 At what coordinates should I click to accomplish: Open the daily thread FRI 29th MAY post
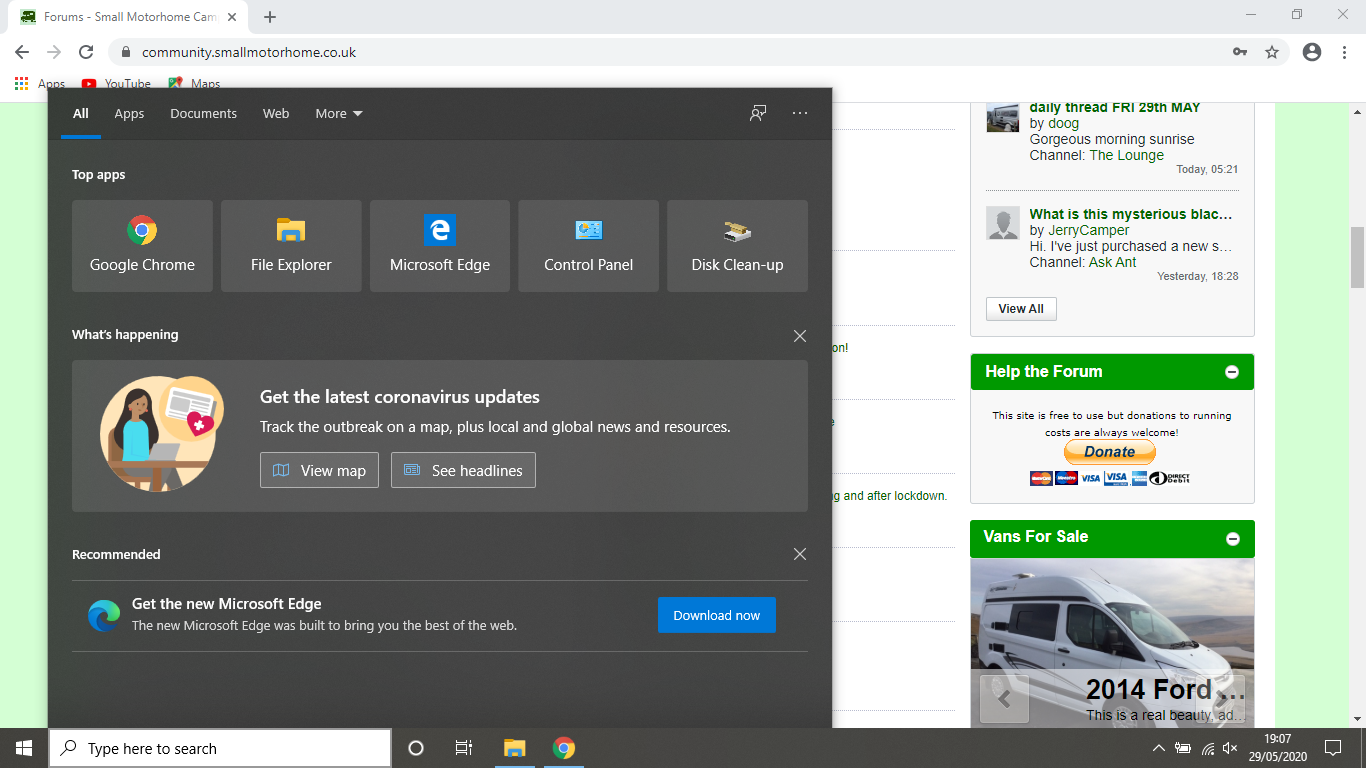1115,107
